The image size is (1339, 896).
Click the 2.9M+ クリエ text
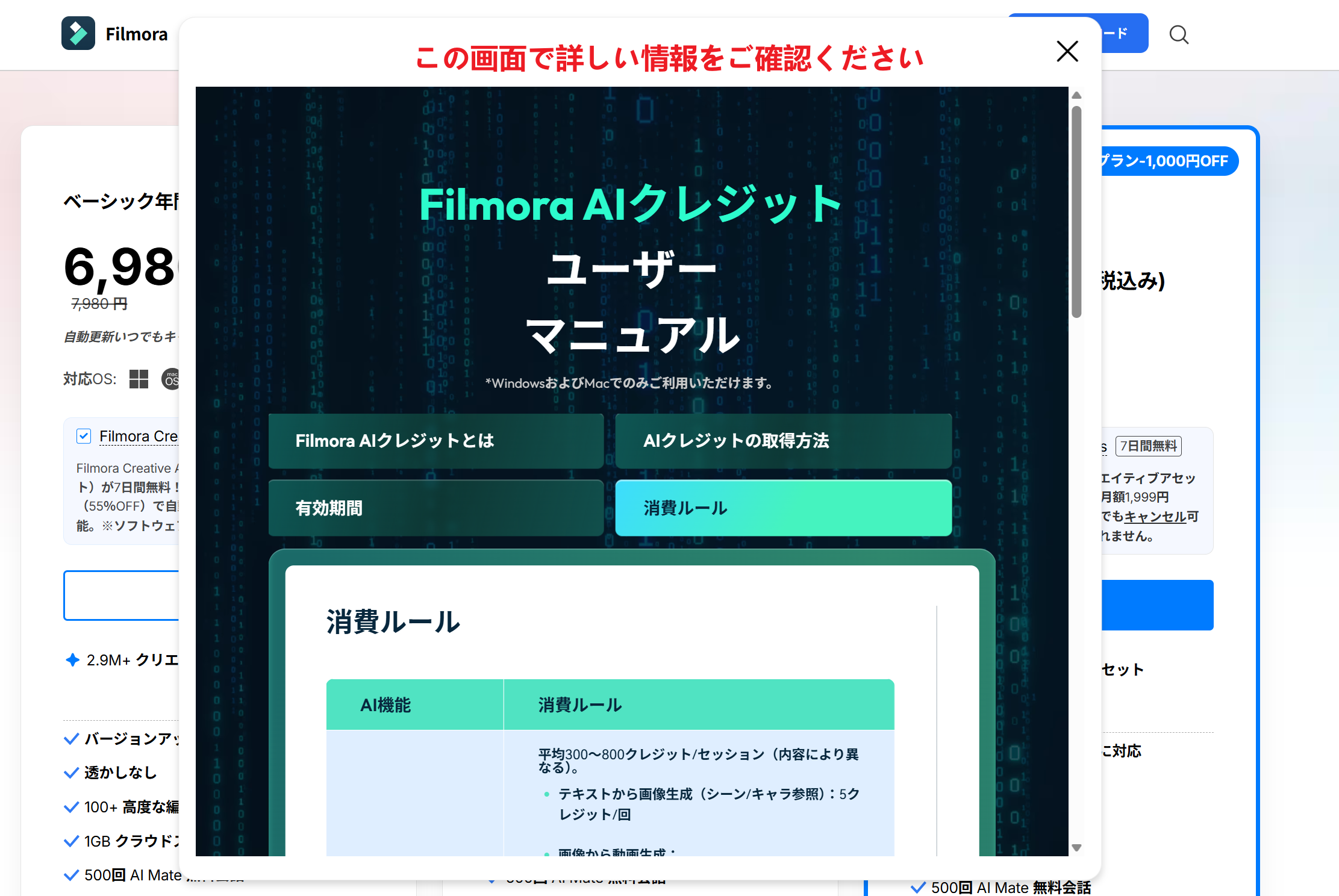133,660
